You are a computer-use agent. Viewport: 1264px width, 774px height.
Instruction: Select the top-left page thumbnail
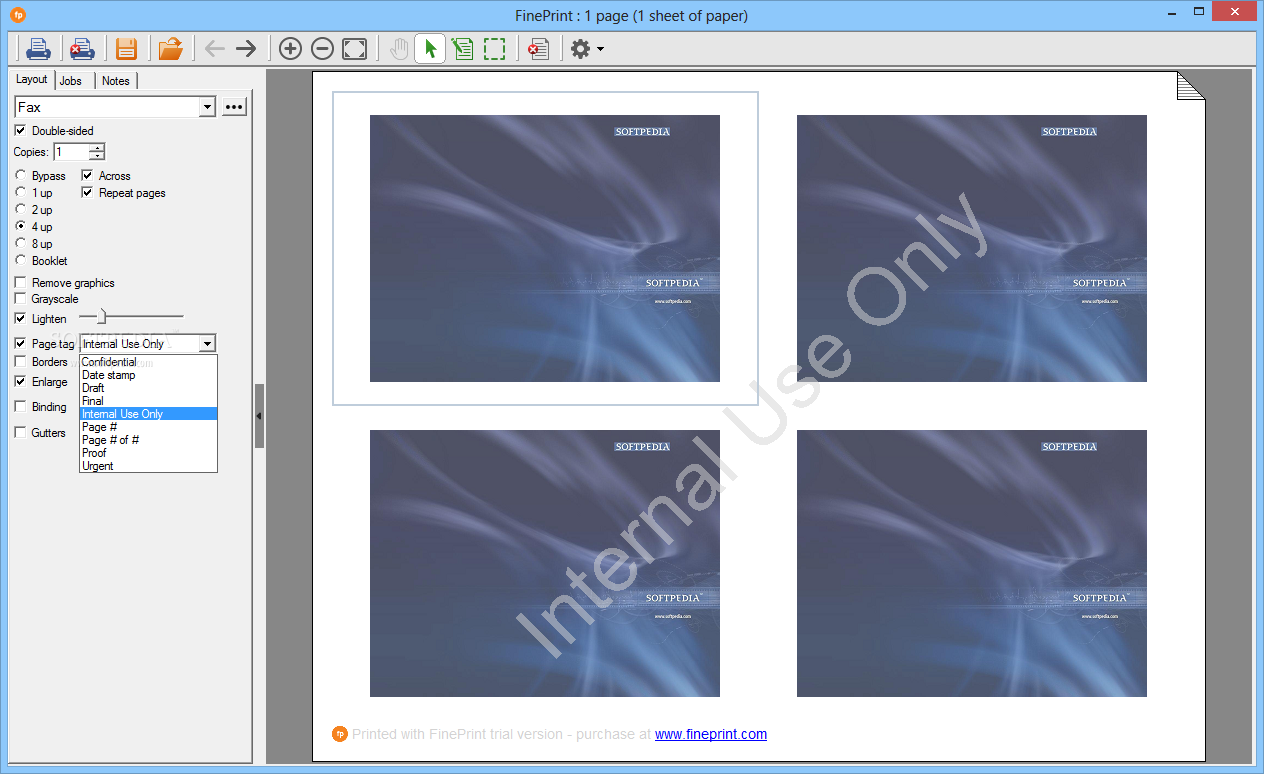click(x=545, y=248)
